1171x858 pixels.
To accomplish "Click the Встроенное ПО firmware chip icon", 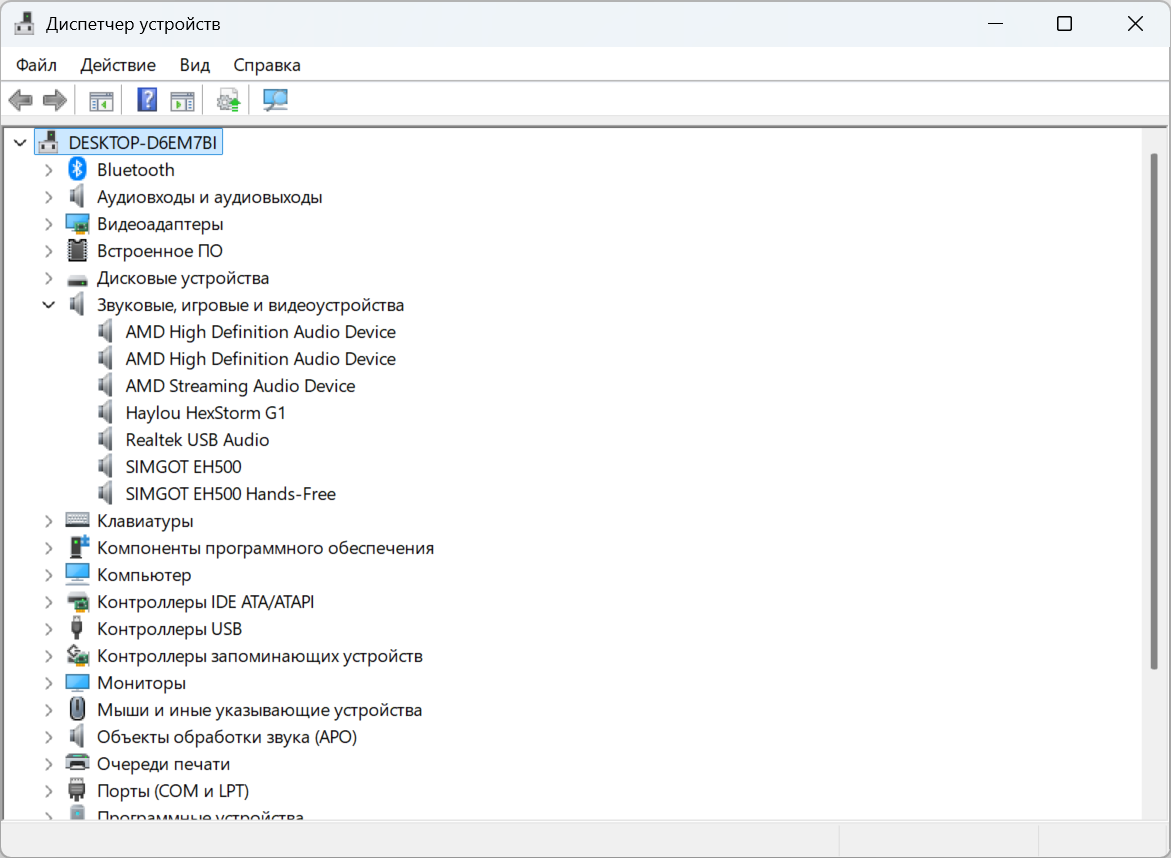I will point(77,251).
